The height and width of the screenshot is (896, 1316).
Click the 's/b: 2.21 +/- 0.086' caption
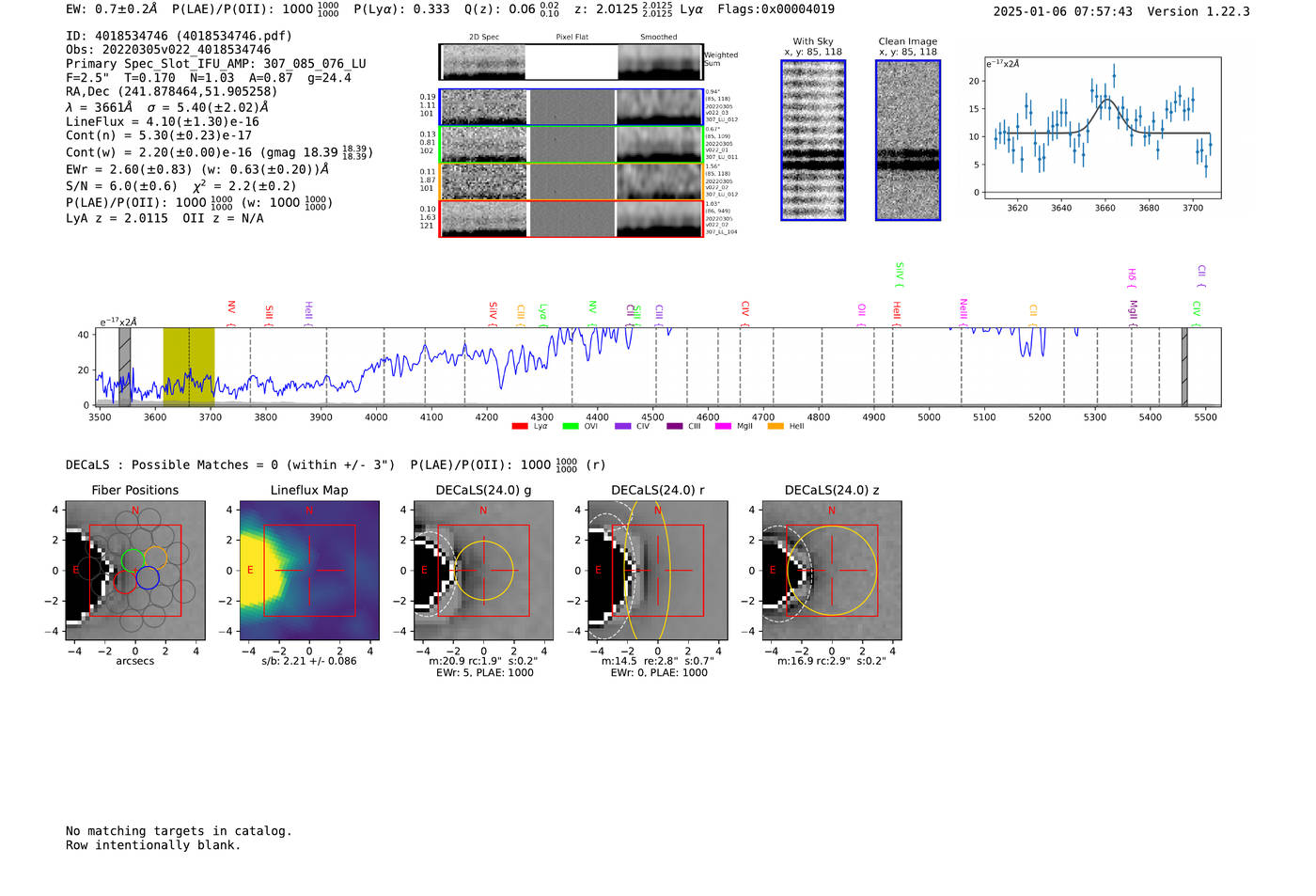(x=309, y=661)
